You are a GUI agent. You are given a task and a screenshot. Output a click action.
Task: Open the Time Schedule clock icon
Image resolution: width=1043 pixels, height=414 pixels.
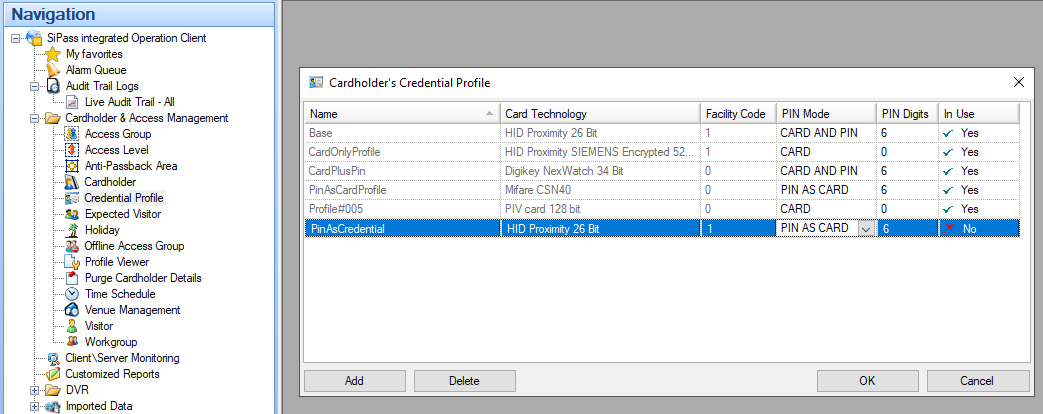(72, 294)
